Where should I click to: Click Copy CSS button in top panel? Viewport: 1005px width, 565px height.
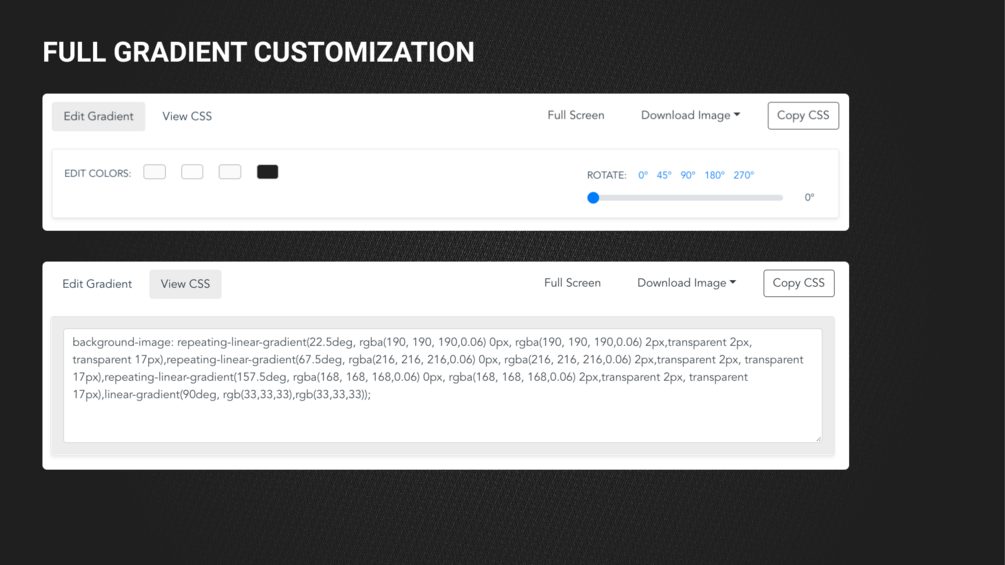click(x=803, y=115)
